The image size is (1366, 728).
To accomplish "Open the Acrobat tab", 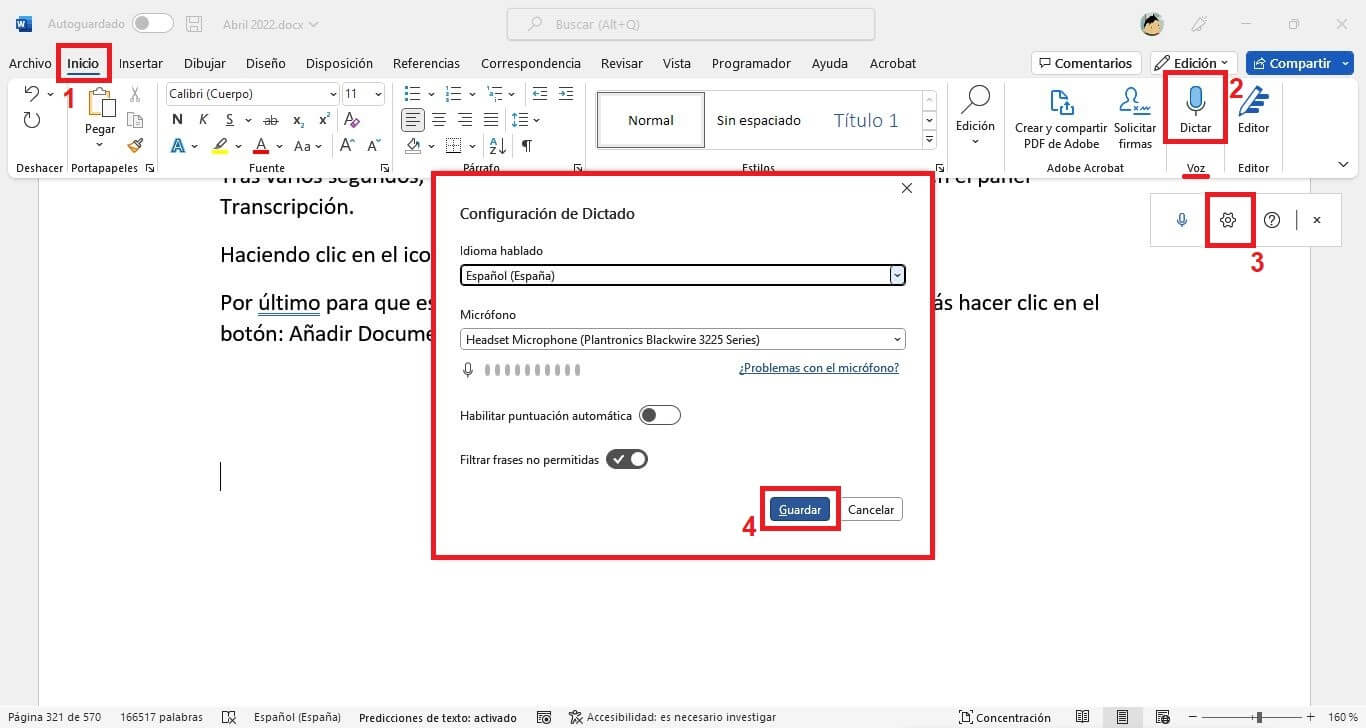I will tap(893, 63).
